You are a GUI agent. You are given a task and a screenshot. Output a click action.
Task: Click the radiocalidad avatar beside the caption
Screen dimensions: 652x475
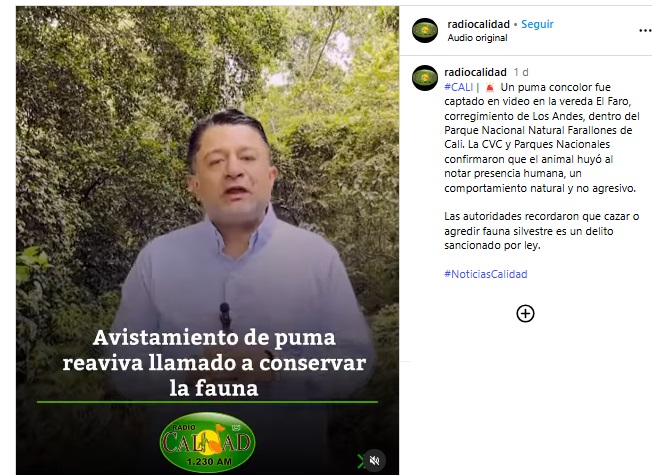point(425,78)
